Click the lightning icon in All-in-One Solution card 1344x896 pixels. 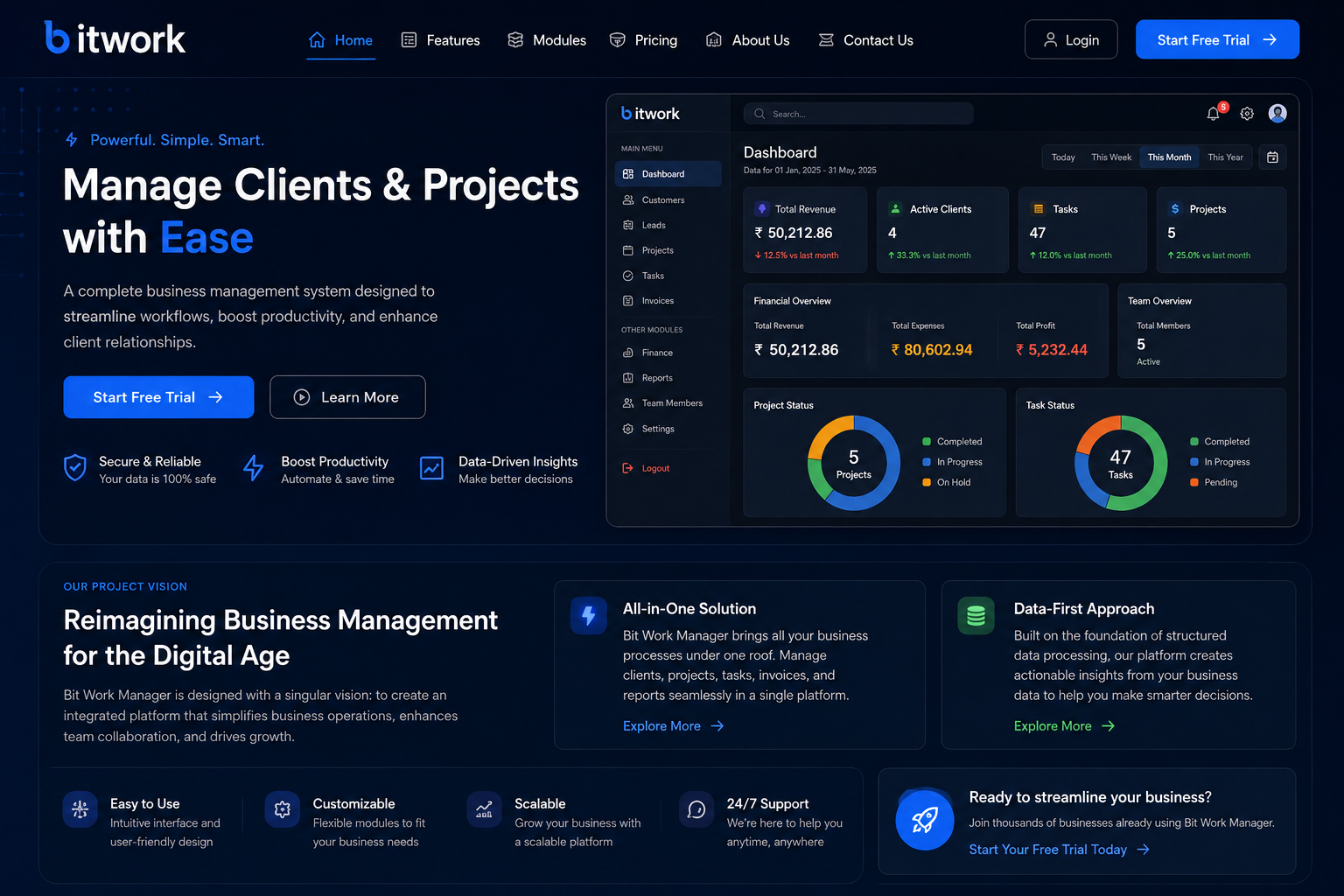click(x=589, y=616)
